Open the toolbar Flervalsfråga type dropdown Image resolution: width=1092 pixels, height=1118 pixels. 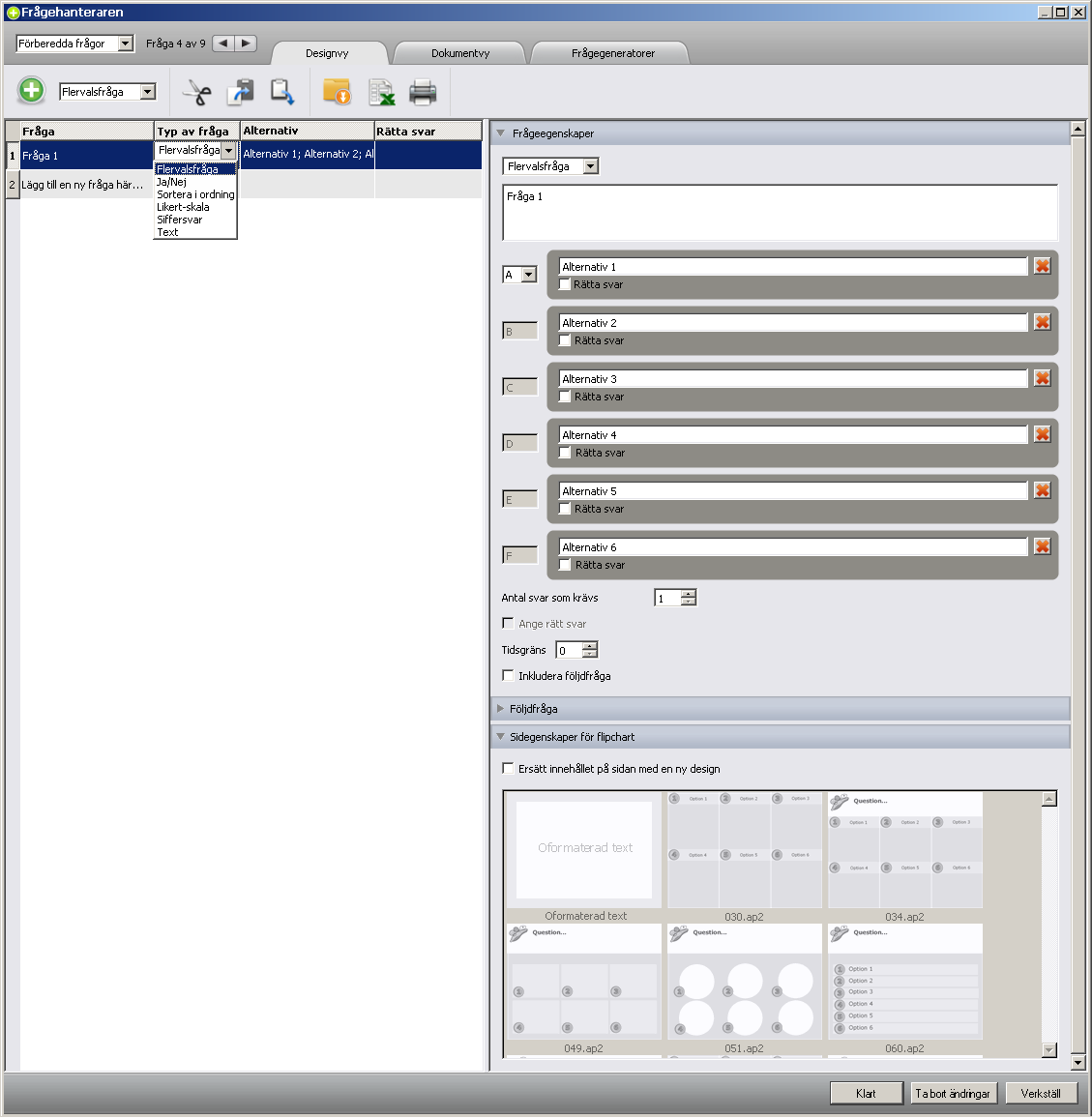point(148,91)
